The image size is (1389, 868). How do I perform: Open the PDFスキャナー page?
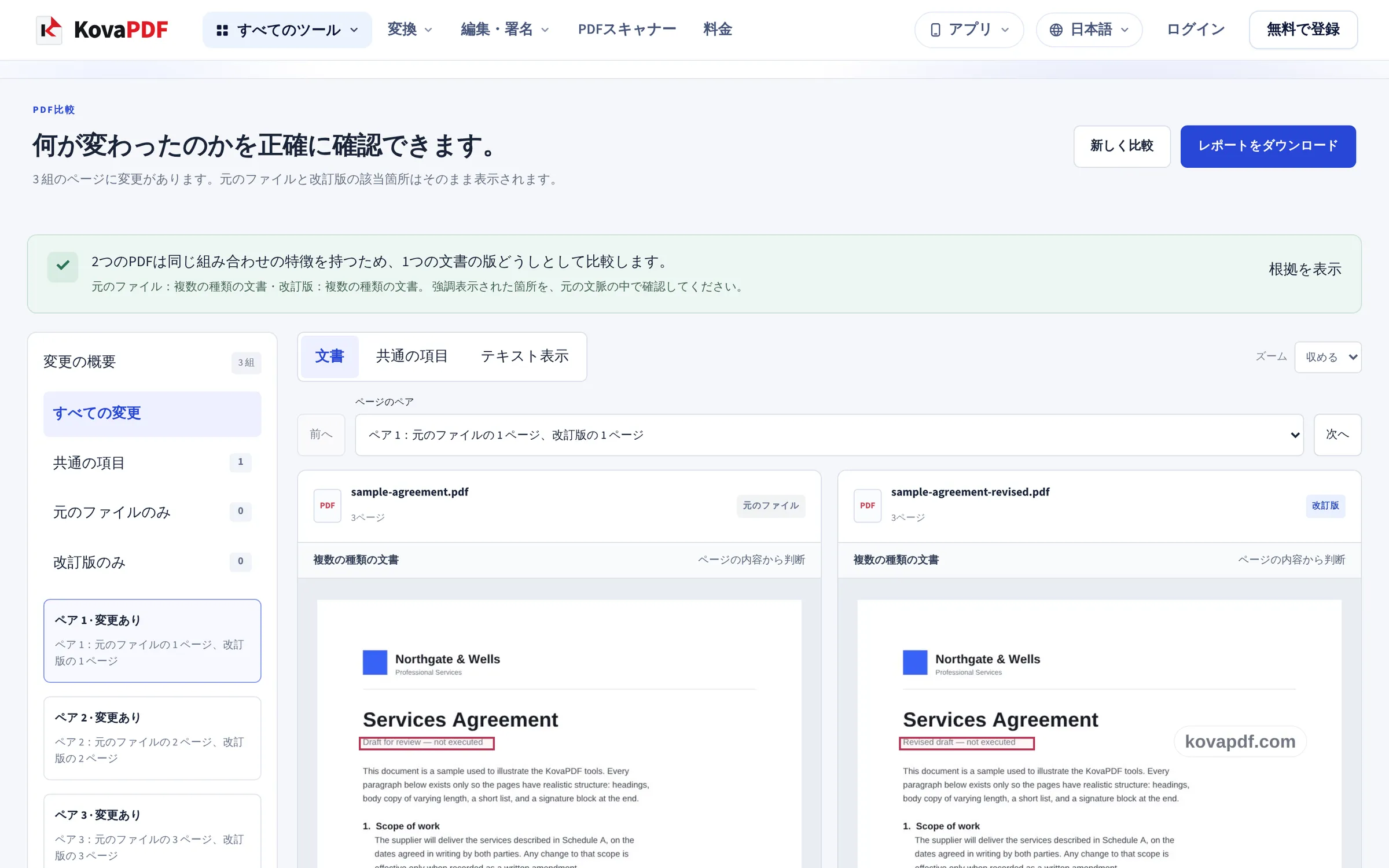coord(627,30)
